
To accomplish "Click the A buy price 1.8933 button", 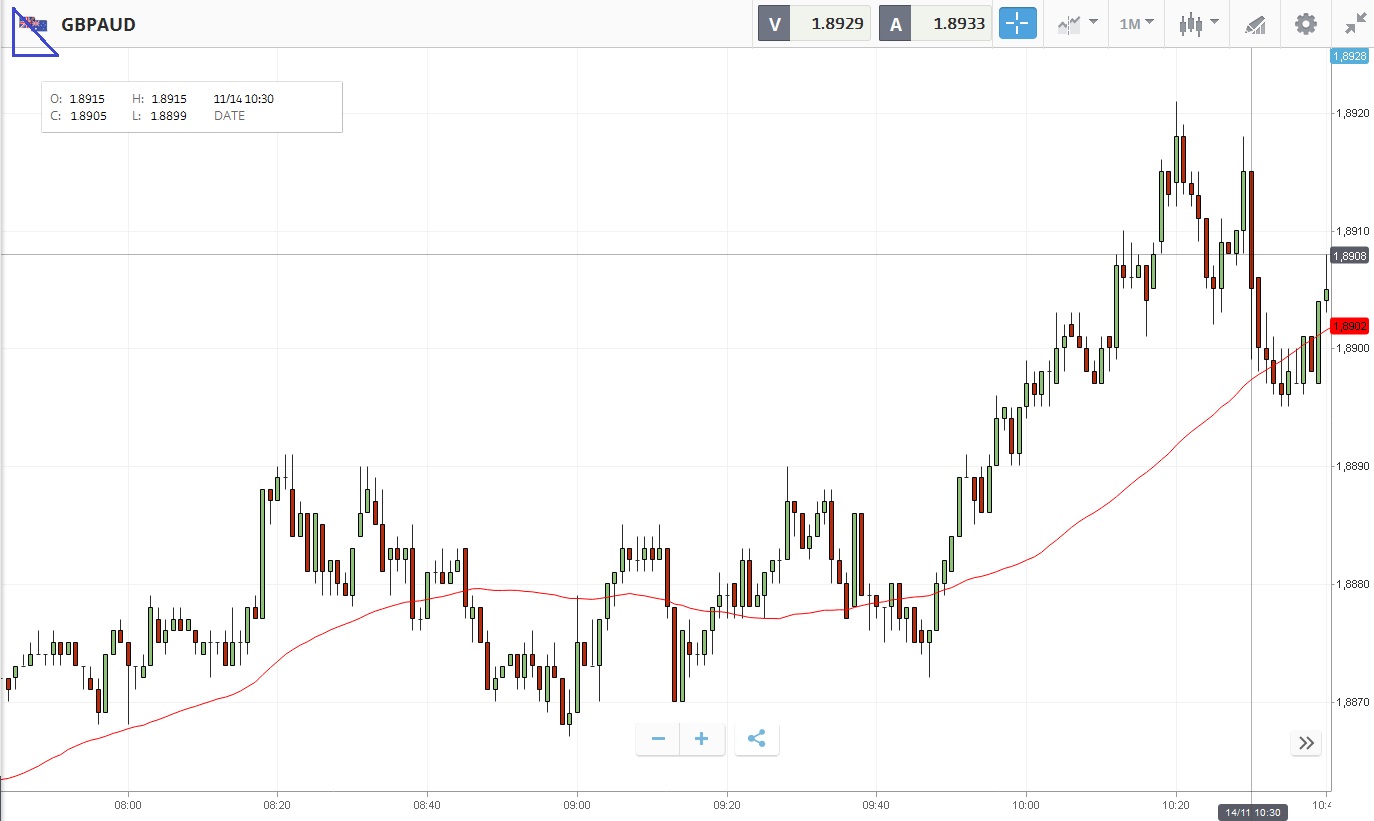I will coord(935,24).
